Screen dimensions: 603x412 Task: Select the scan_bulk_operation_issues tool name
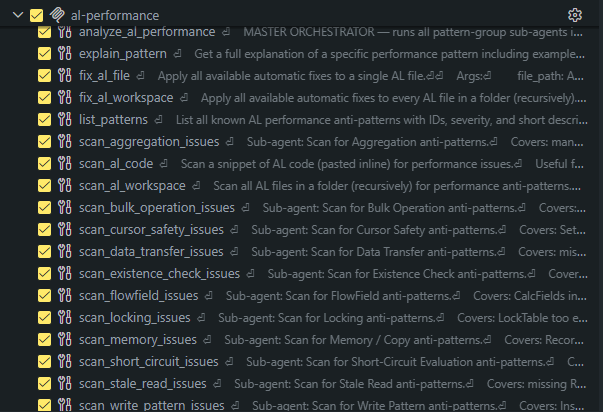157,208
